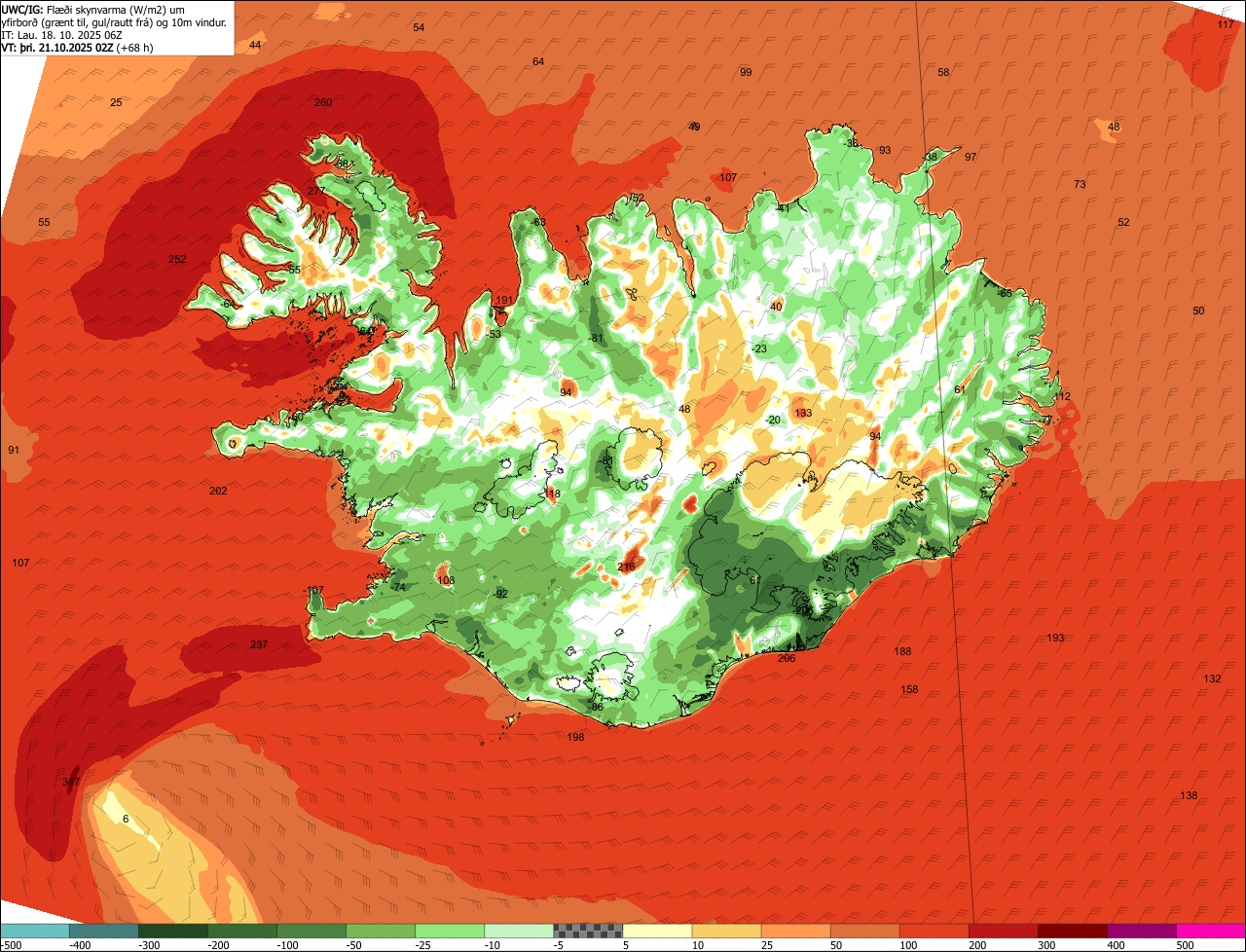The image size is (1246, 952).
Task: Click the legend swatch between -400 and -300
Action: [104, 931]
